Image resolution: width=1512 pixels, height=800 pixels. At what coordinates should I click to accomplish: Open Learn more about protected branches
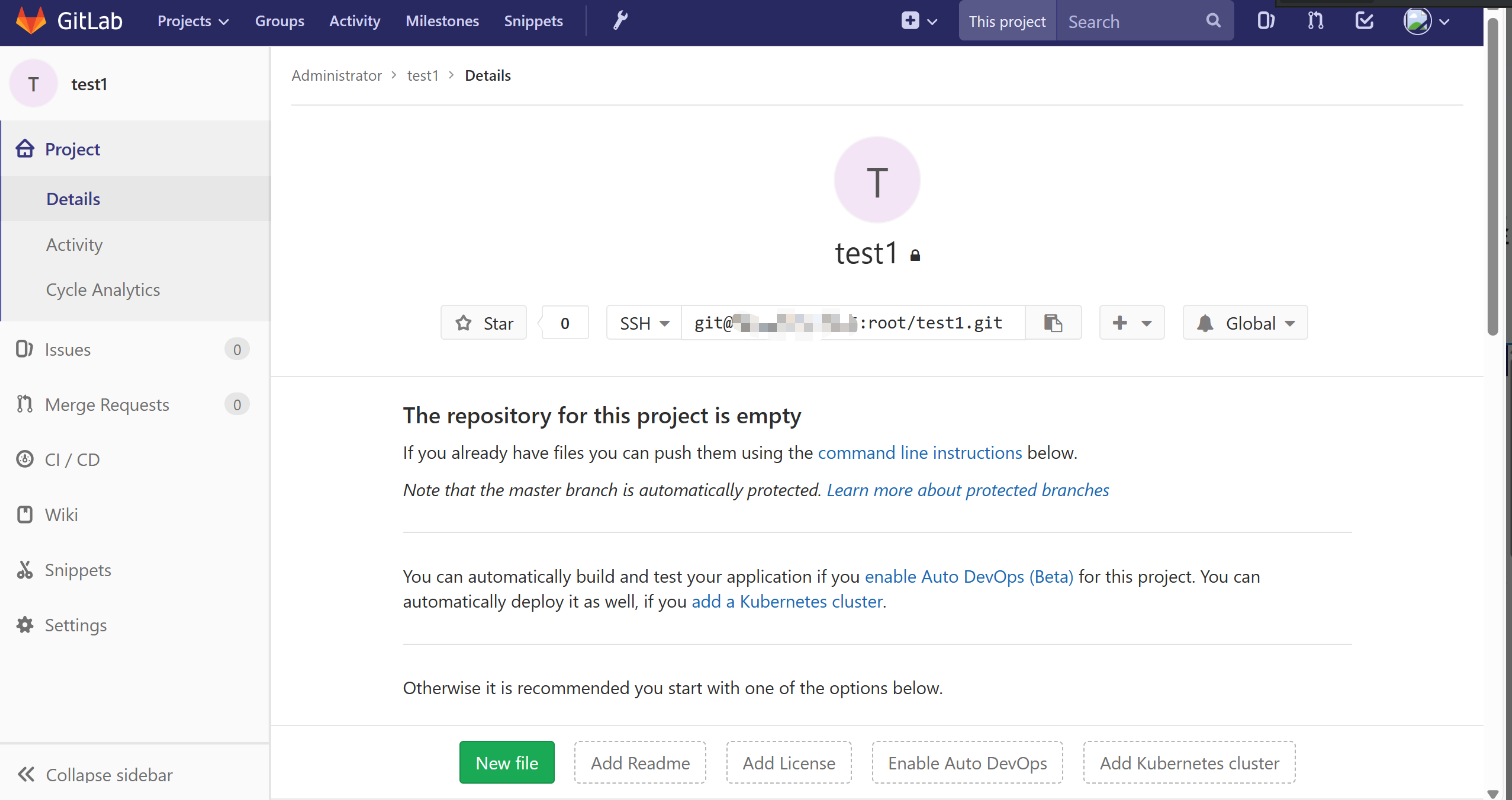pos(968,490)
